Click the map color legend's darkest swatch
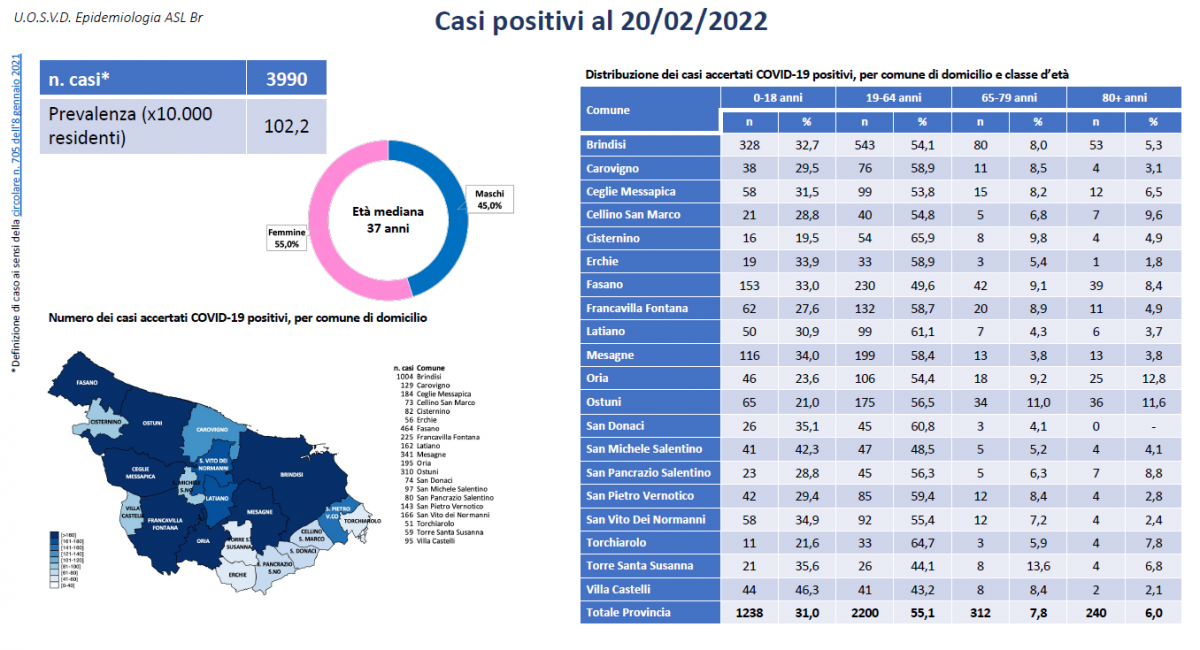This screenshot has width=1200, height=650. coord(56,536)
